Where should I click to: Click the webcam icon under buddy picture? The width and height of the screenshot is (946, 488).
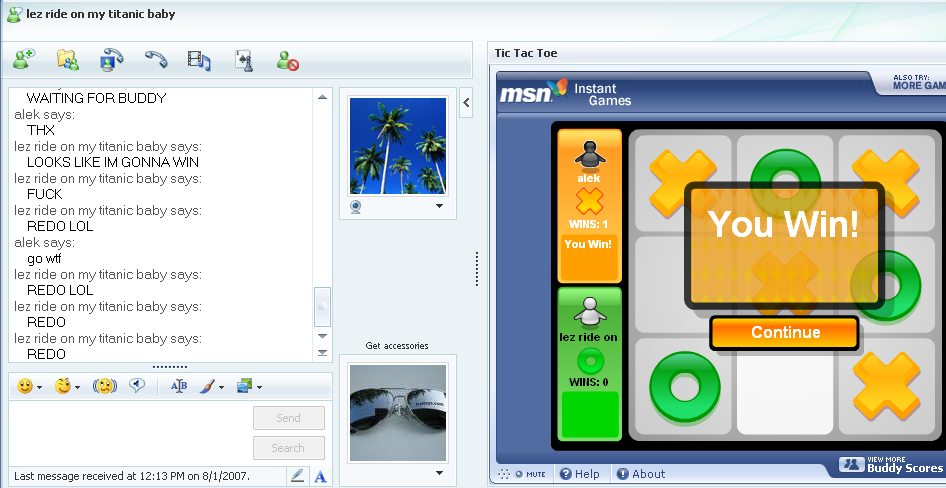[356, 207]
